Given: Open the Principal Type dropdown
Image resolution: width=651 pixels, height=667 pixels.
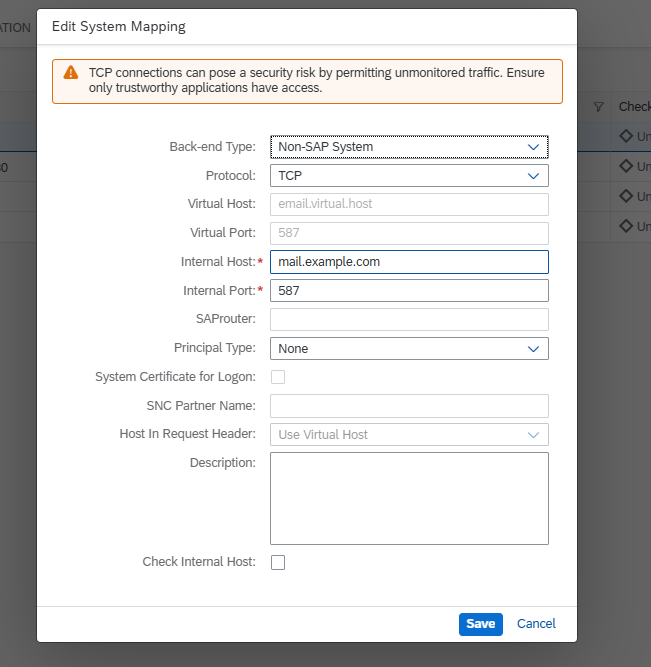Looking at the screenshot, I should pyautogui.click(x=409, y=348).
